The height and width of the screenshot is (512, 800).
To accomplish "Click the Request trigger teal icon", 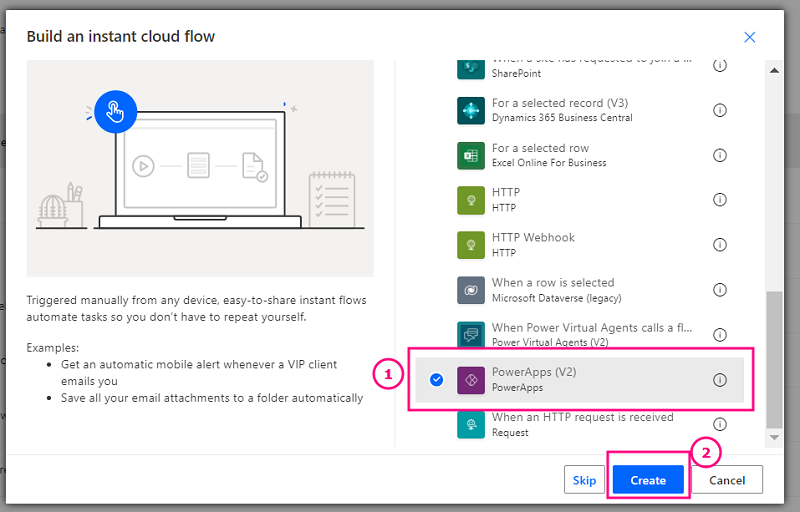I will tap(470, 424).
